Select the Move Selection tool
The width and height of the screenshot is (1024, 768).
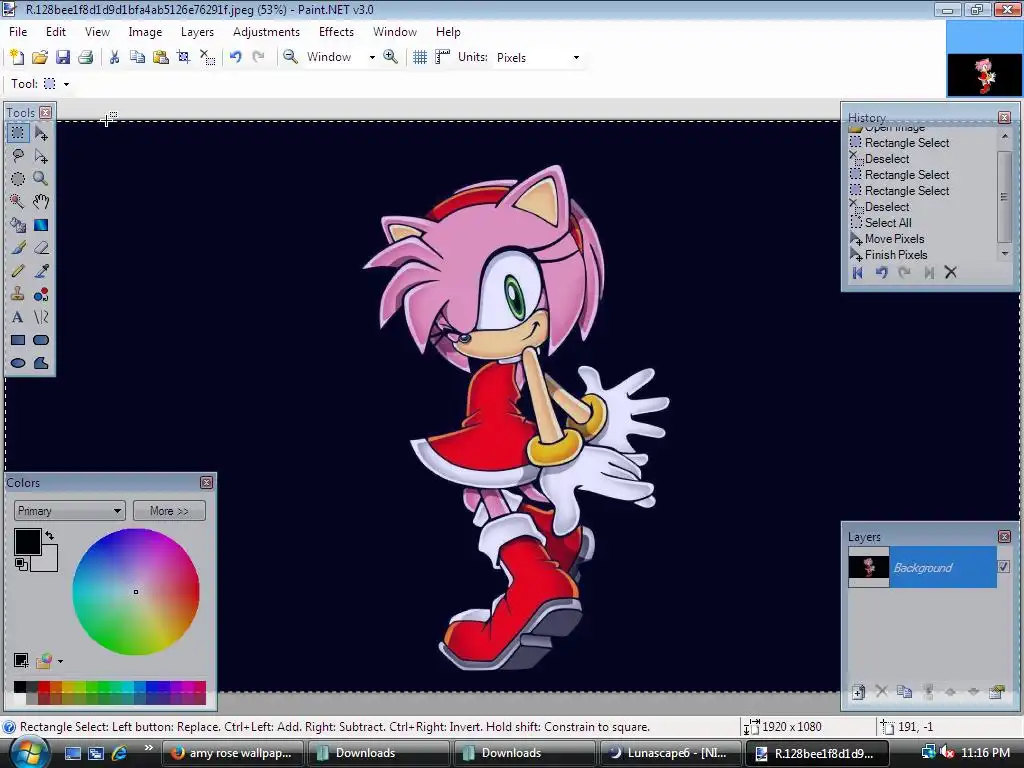tap(41, 156)
